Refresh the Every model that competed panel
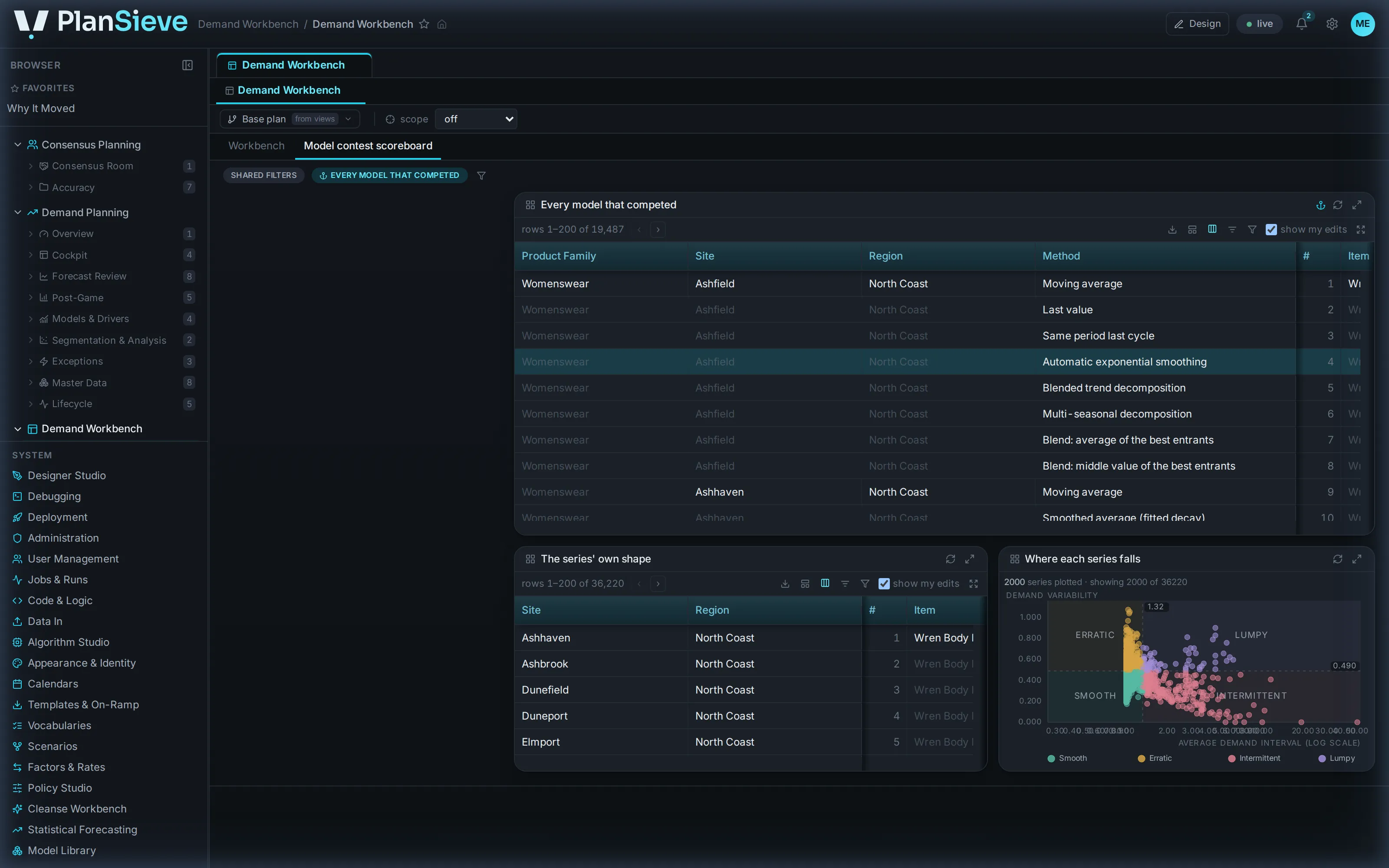The image size is (1389, 868). [x=1337, y=205]
